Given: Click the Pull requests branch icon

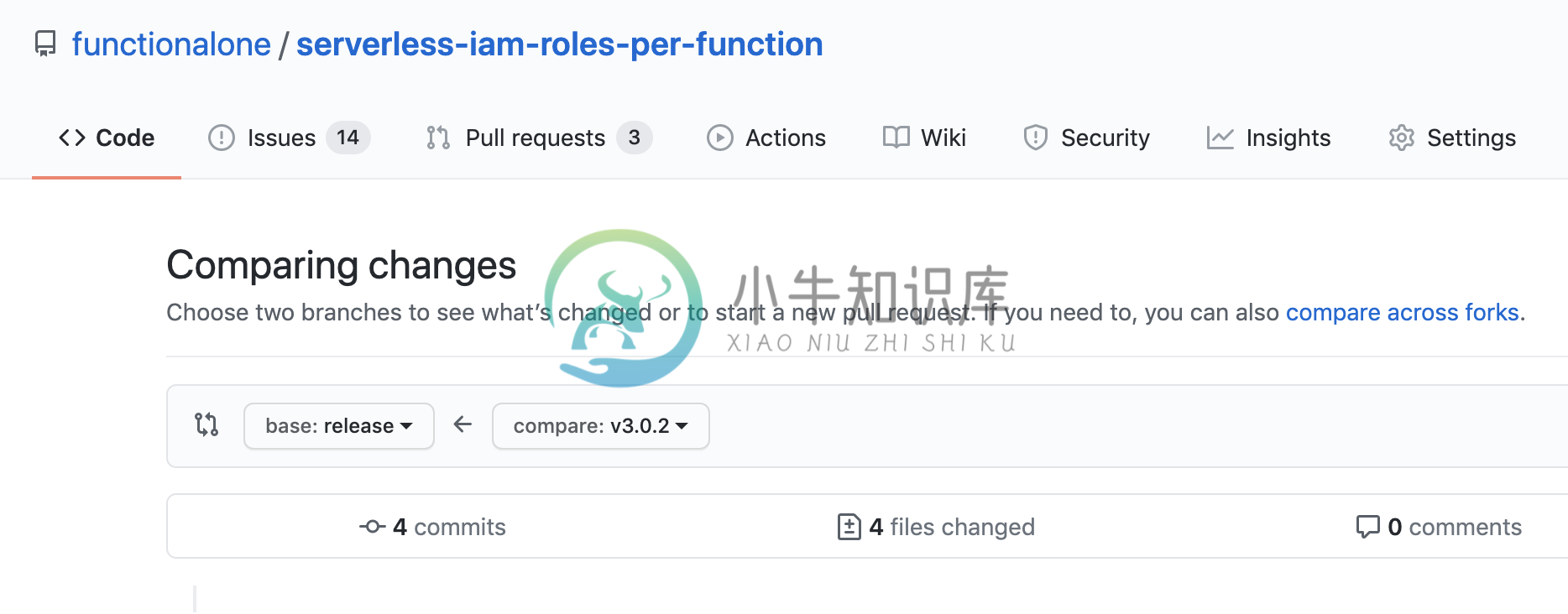Looking at the screenshot, I should pos(438,138).
